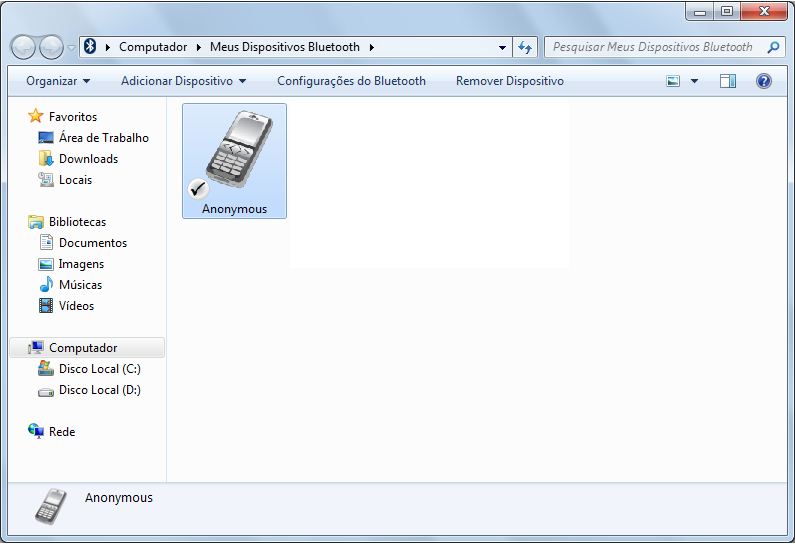Open address bar history dropdown

click(502, 48)
